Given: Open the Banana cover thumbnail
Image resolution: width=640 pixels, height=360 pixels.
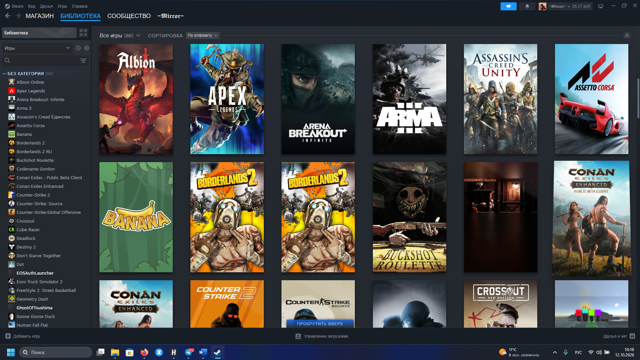Looking at the screenshot, I should tap(136, 217).
